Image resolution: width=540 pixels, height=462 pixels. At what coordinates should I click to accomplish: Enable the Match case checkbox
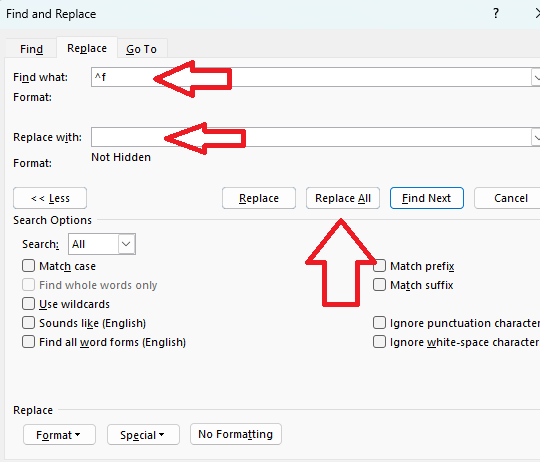29,266
